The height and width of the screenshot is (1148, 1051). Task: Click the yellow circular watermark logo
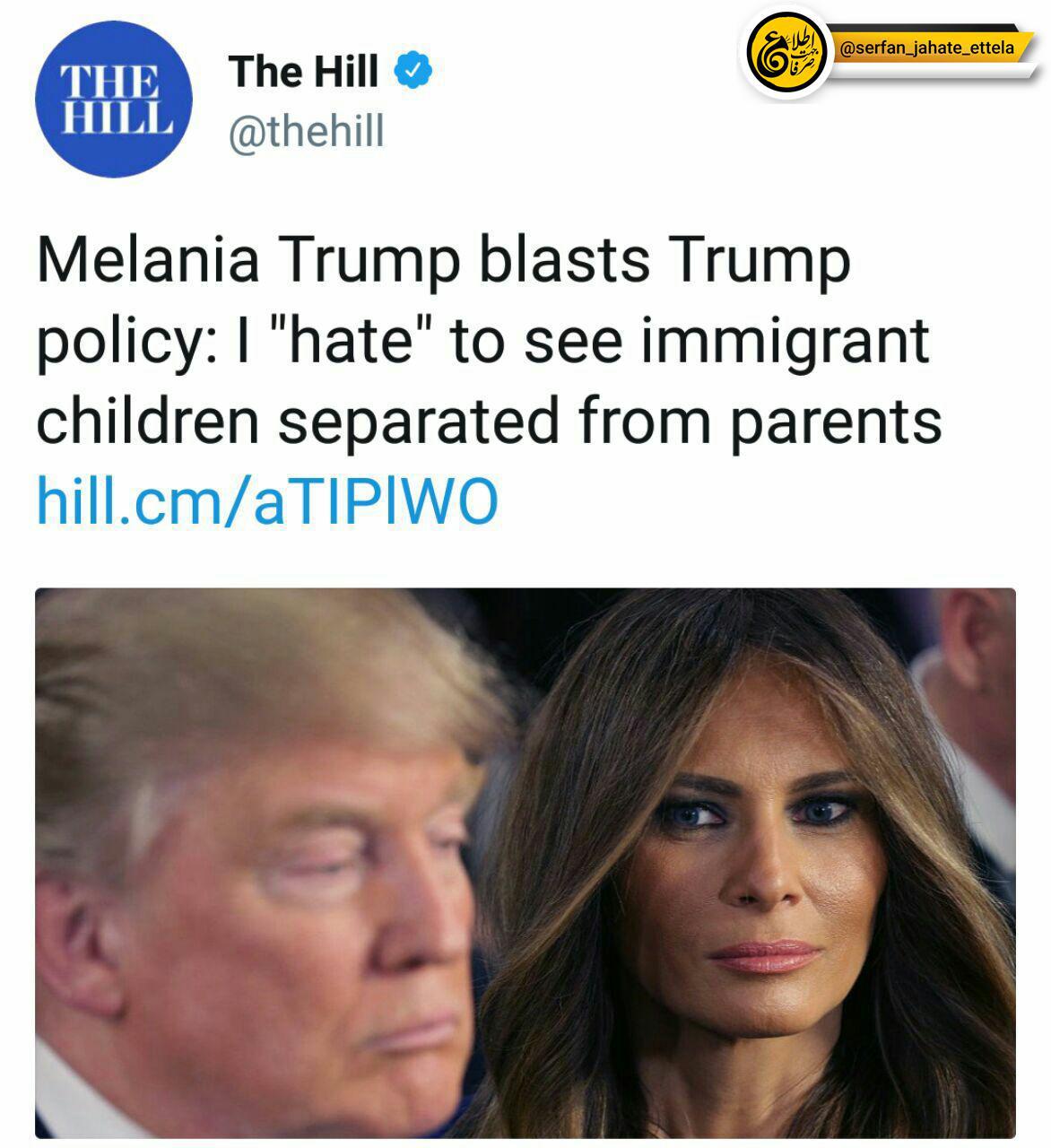pos(786,51)
